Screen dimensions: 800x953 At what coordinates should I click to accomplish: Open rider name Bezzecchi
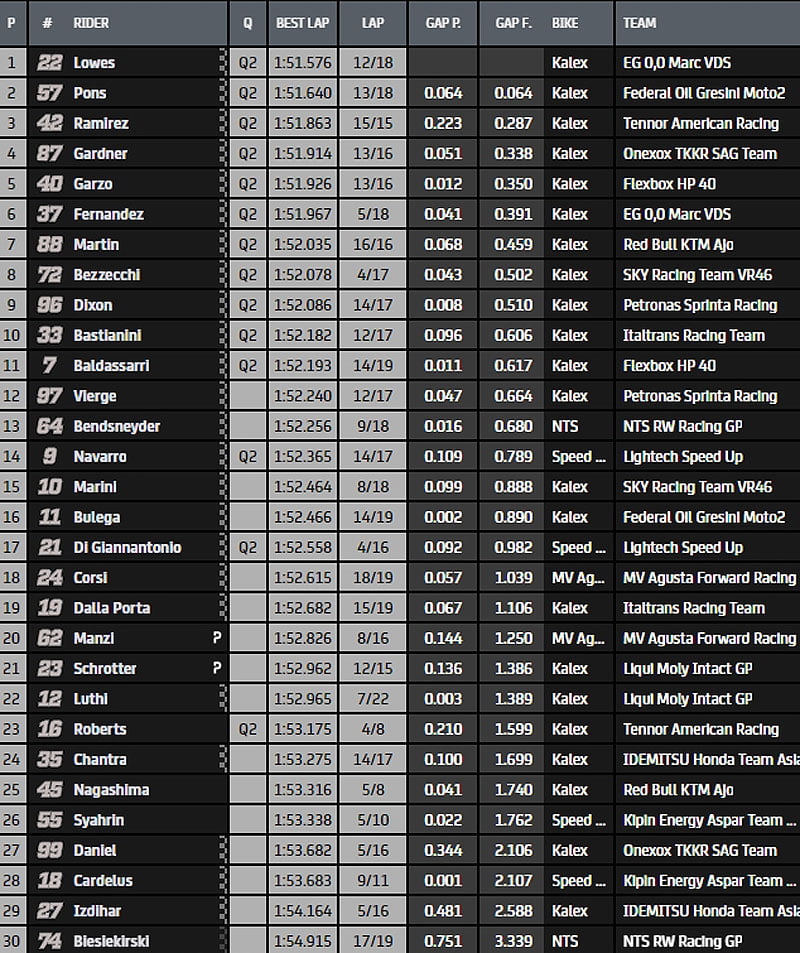pos(106,274)
